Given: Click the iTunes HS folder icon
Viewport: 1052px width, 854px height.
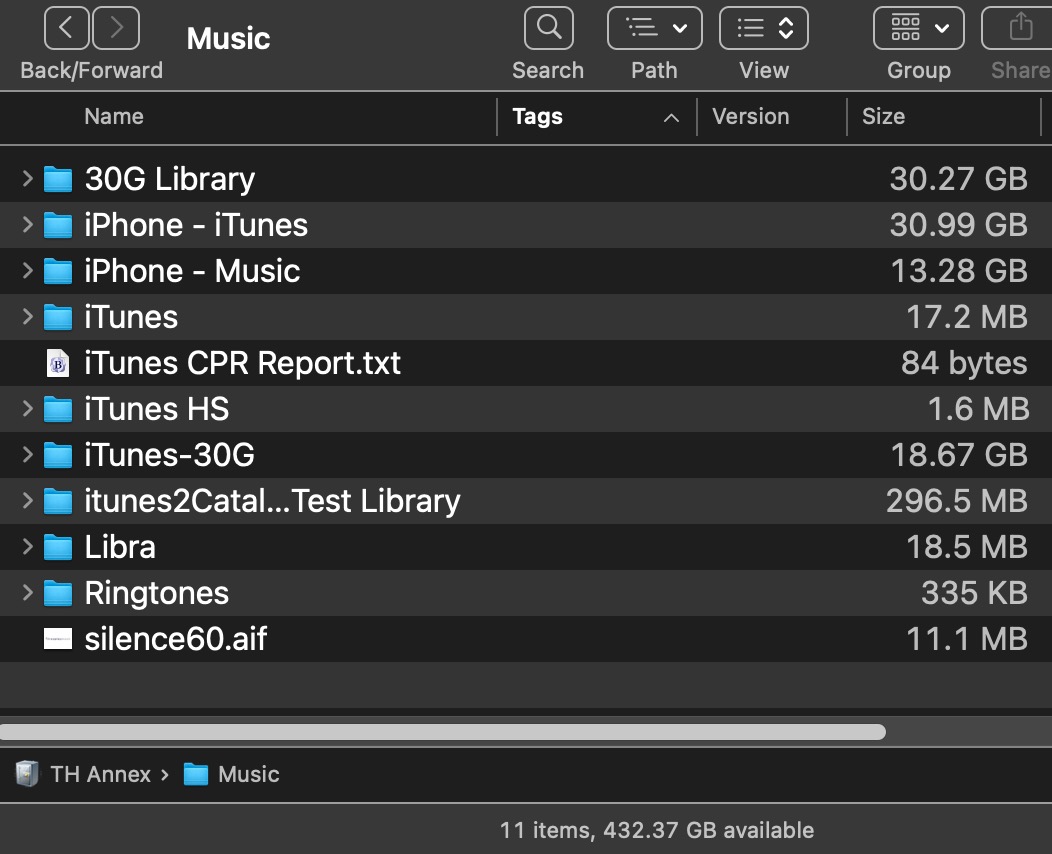Looking at the screenshot, I should pos(58,409).
